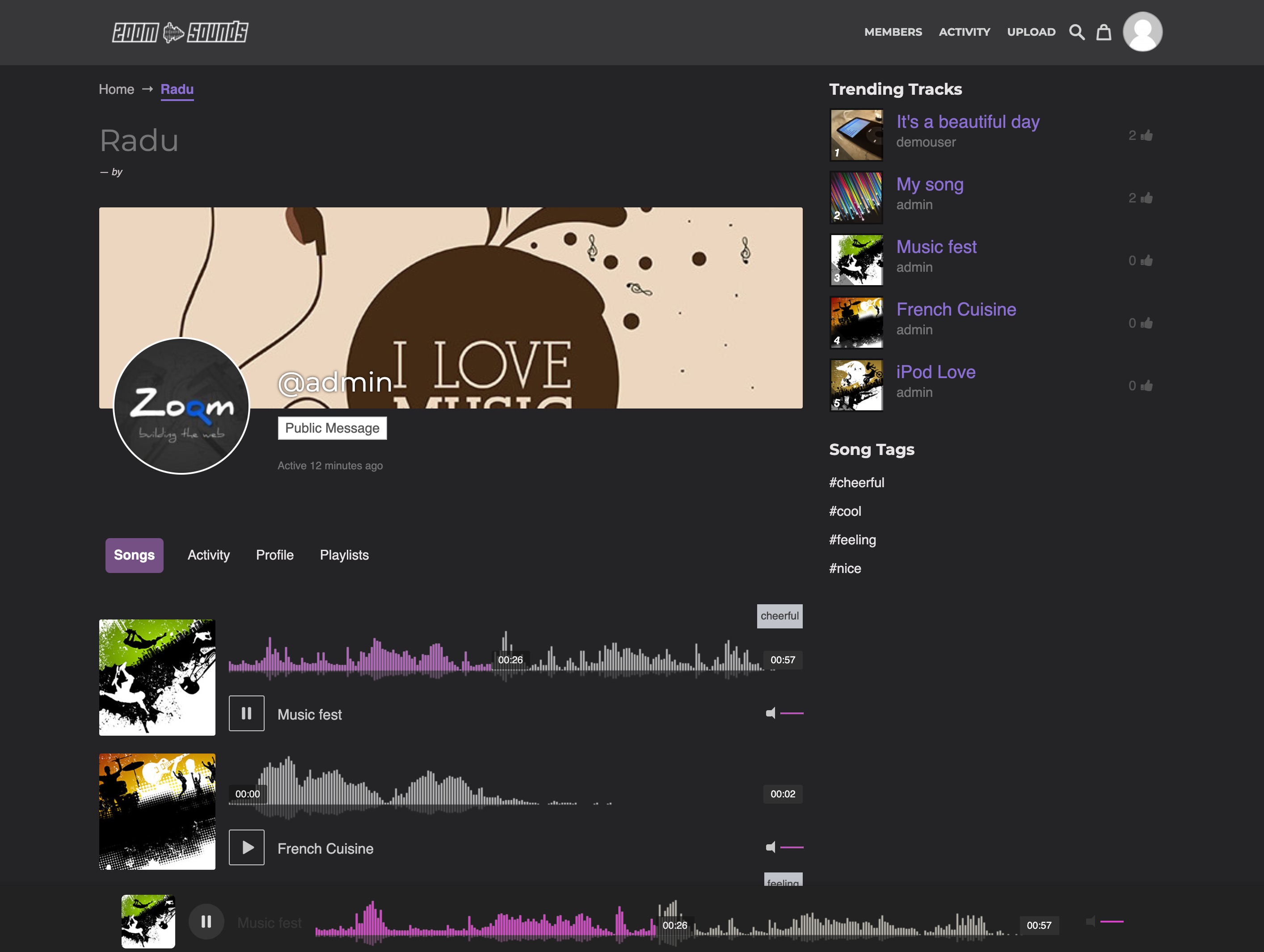Click the Public Message button
Image resolution: width=1264 pixels, height=952 pixels.
[x=332, y=428]
